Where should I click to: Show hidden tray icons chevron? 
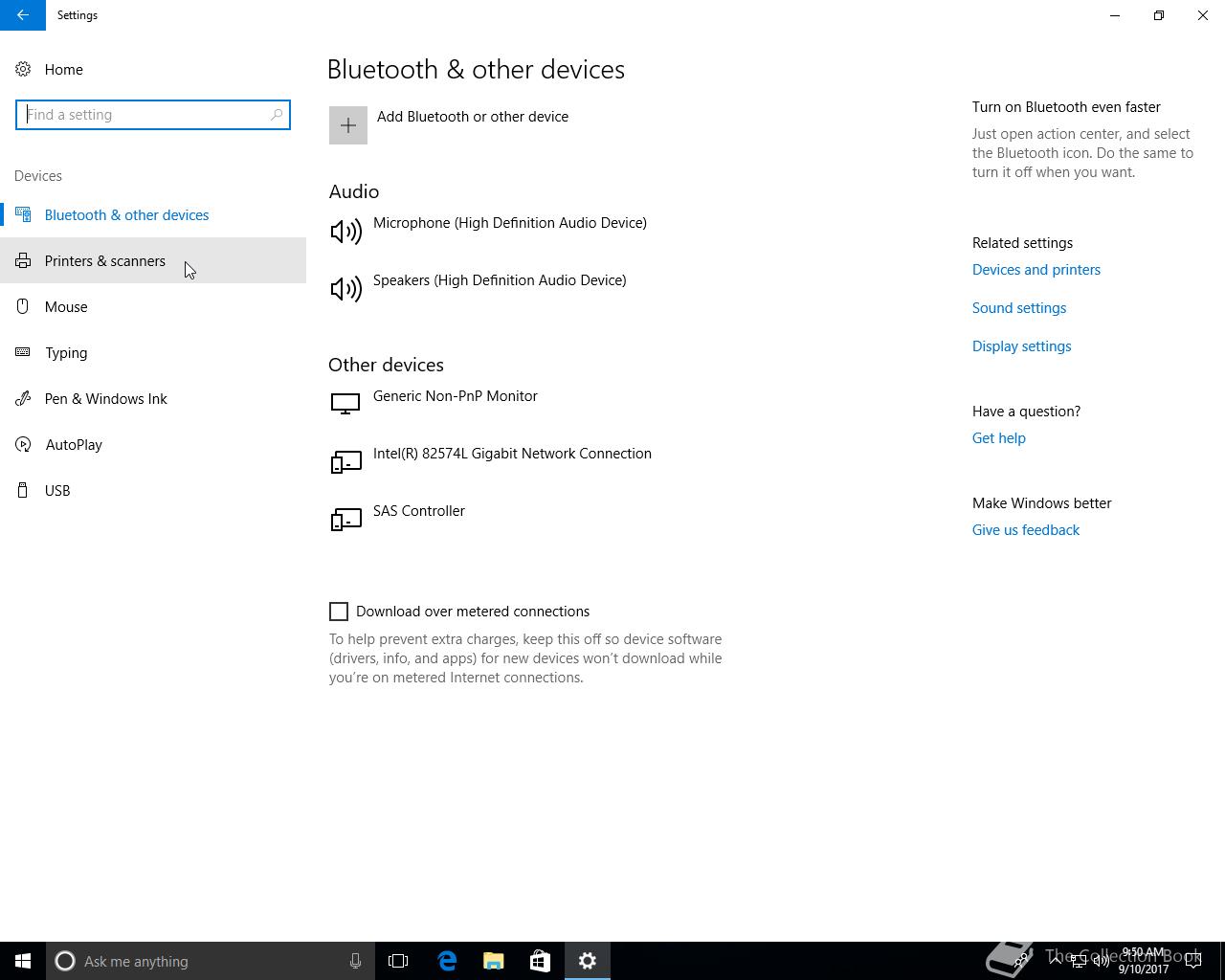[1056, 961]
